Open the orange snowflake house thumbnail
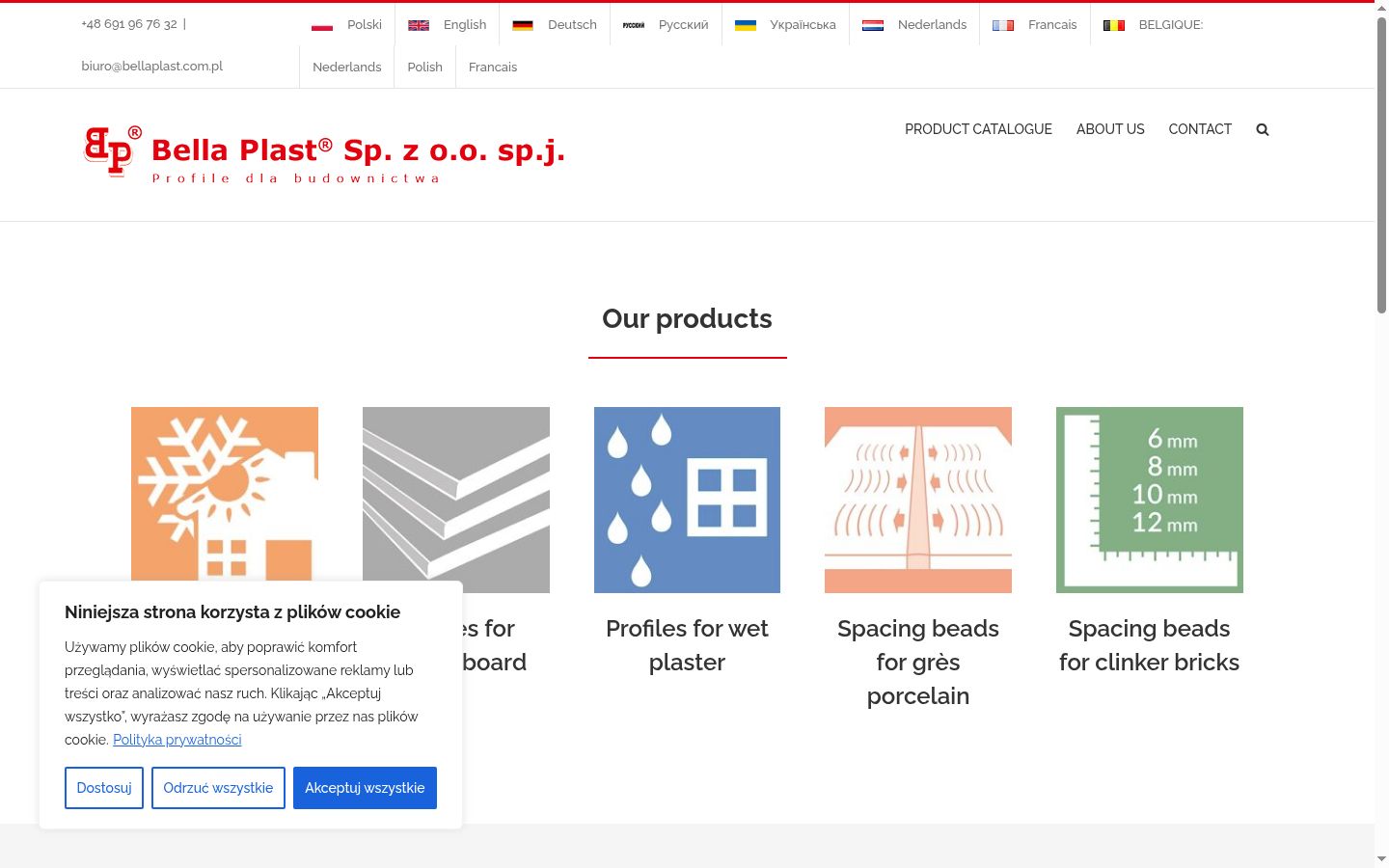Viewport: 1389px width, 868px height. tap(225, 500)
